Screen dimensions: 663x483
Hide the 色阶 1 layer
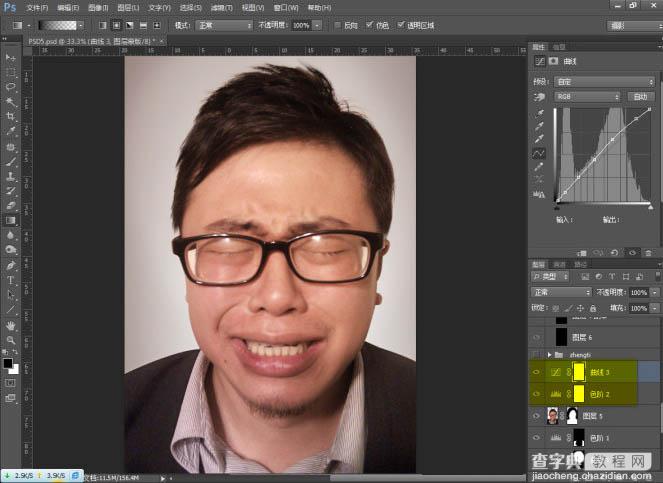(537, 438)
